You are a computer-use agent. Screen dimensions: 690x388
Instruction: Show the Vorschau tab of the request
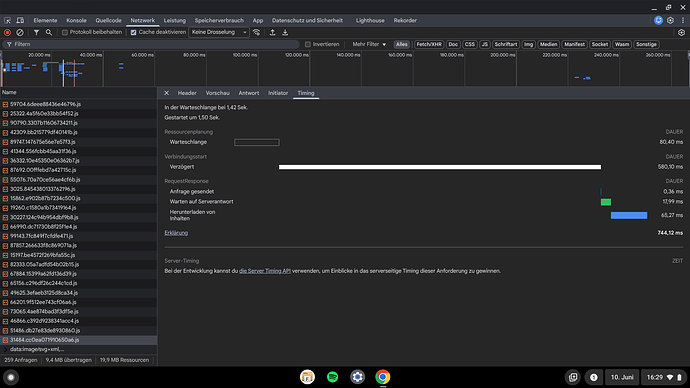[x=217, y=93]
